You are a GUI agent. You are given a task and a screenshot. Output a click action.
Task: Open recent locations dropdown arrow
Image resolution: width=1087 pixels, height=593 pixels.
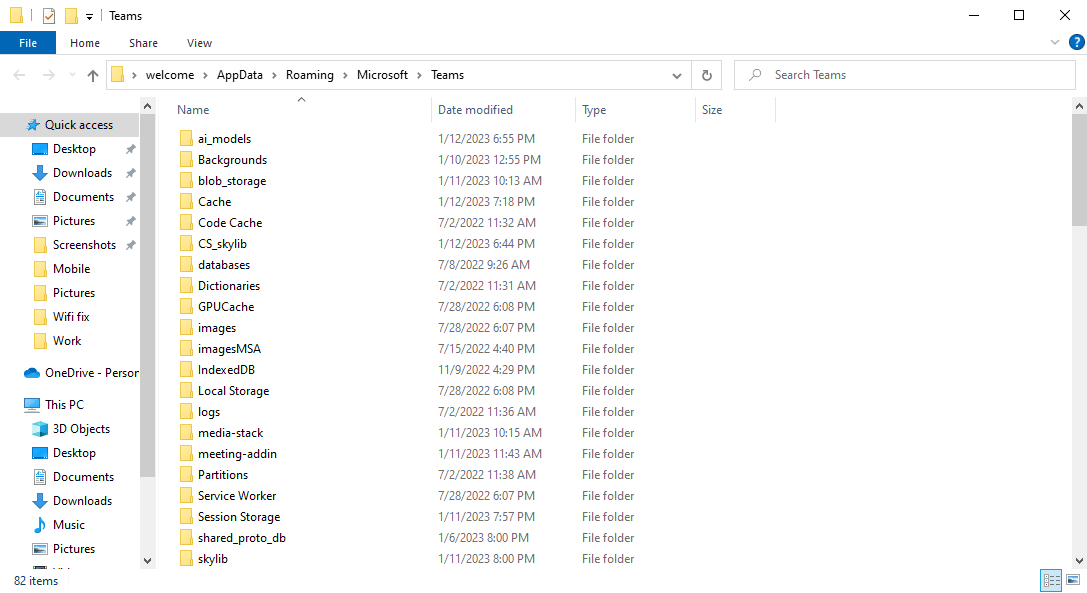tap(72, 75)
